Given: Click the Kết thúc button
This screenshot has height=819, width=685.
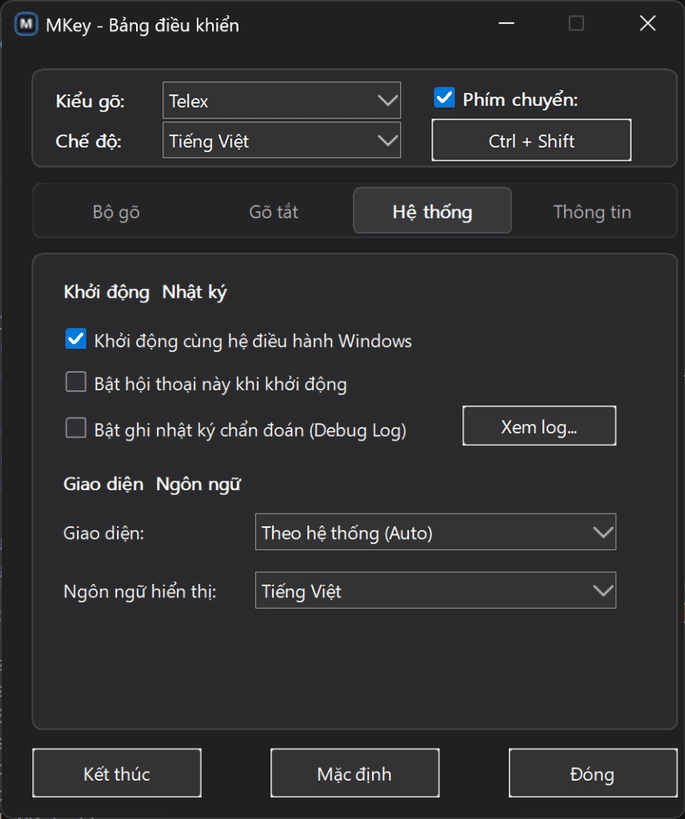Looking at the screenshot, I should [x=117, y=773].
